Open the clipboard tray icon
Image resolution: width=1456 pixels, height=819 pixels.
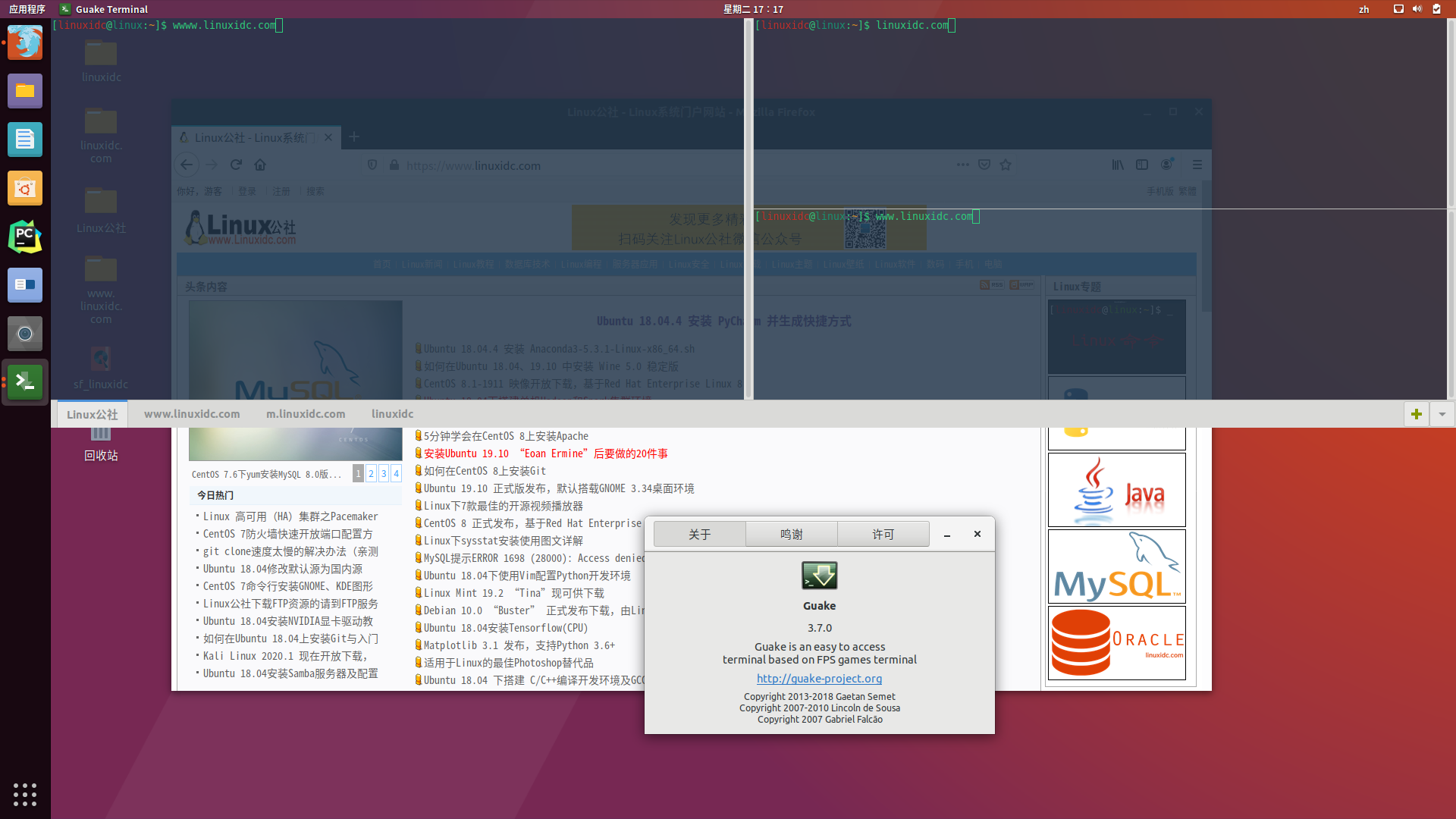[x=1436, y=9]
